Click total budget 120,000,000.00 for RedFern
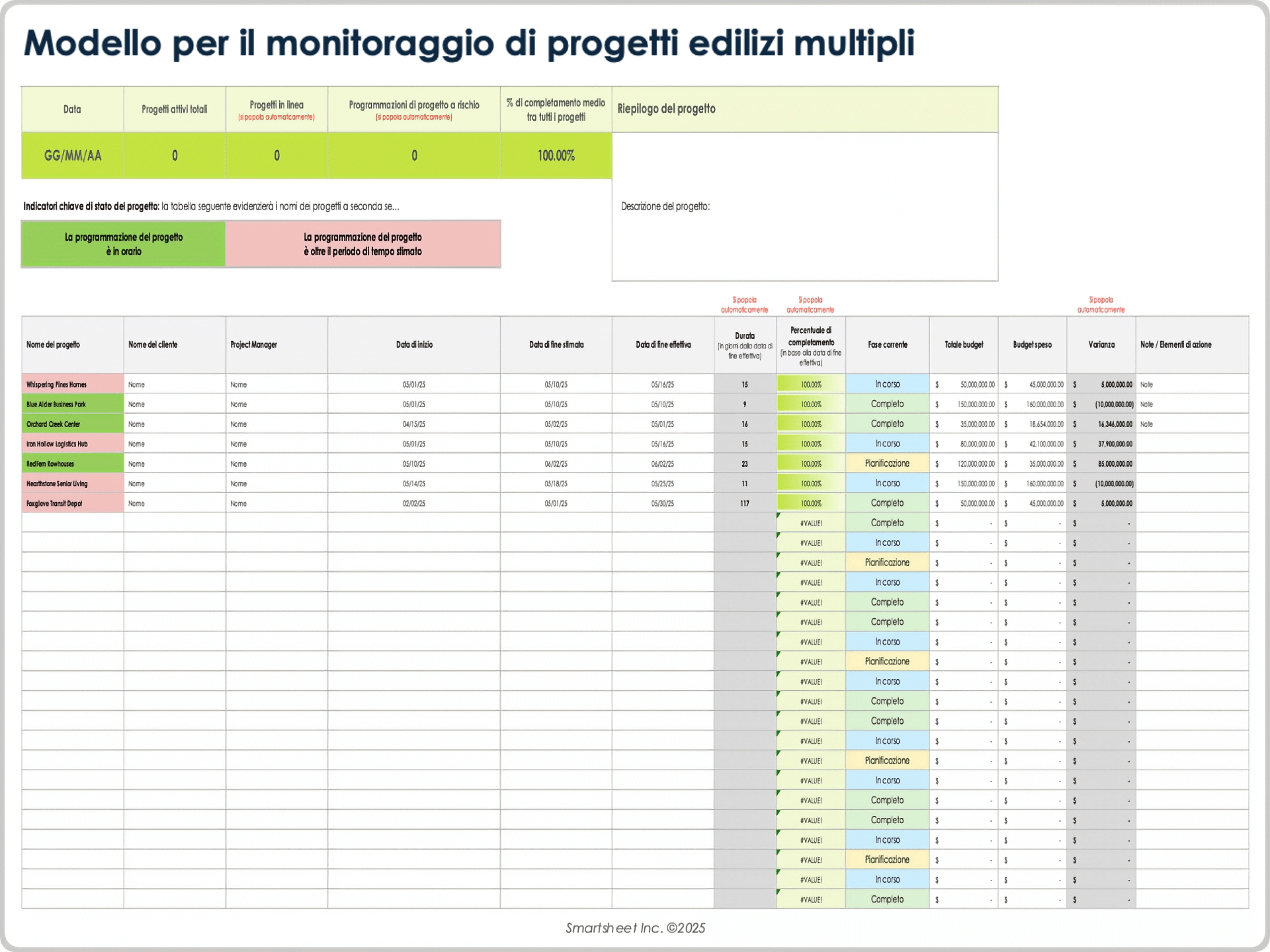Image resolution: width=1270 pixels, height=952 pixels. 964,463
